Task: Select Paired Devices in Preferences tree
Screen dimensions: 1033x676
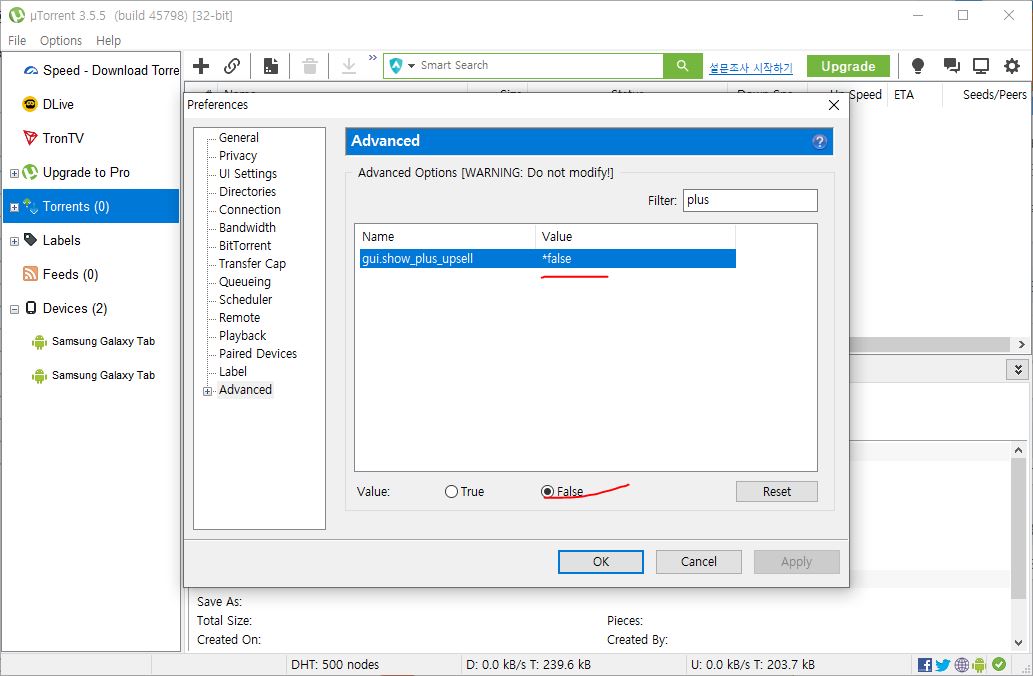Action: [x=258, y=354]
